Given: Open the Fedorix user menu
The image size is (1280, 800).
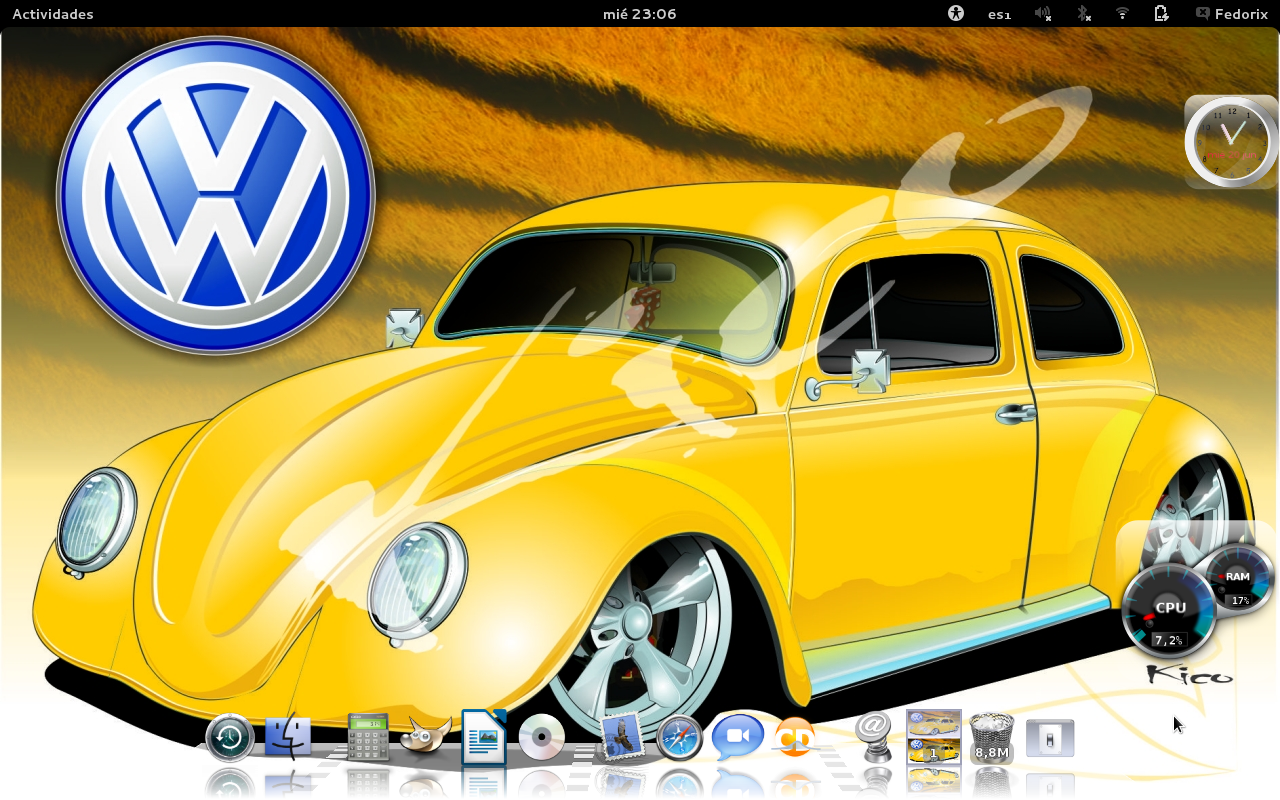Looking at the screenshot, I should point(1232,14).
